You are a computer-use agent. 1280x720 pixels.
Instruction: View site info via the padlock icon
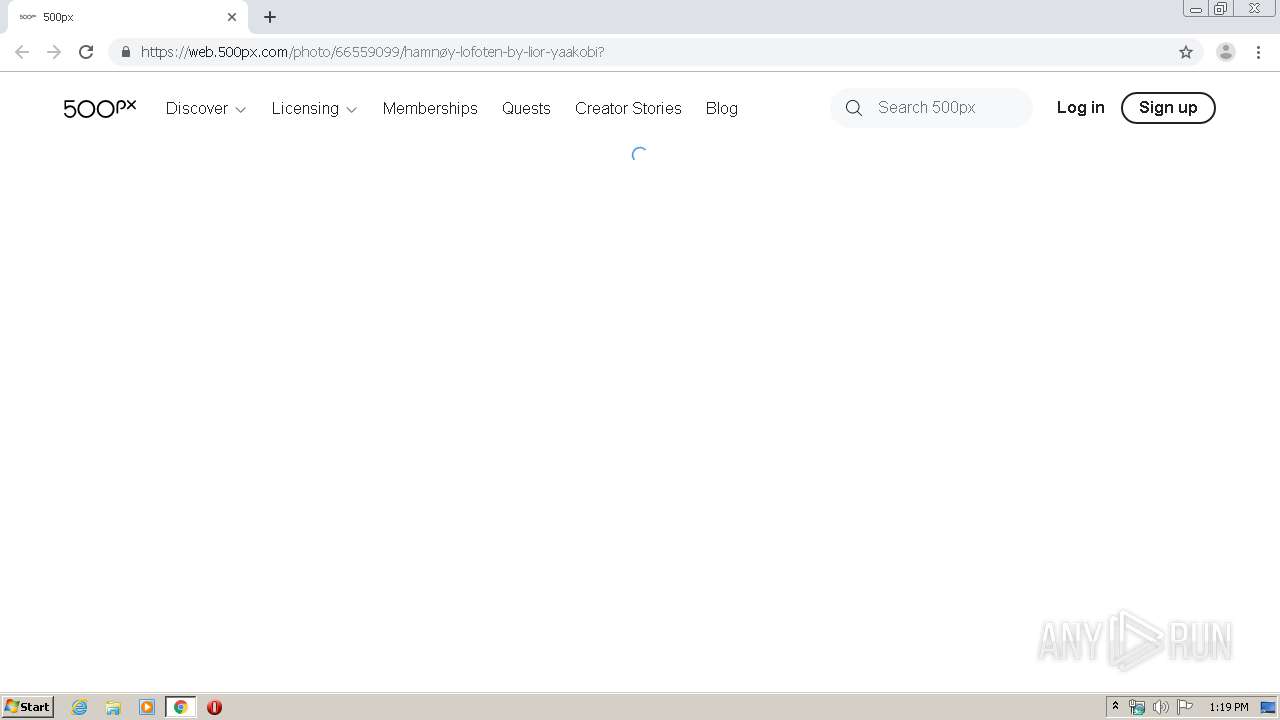(x=125, y=52)
